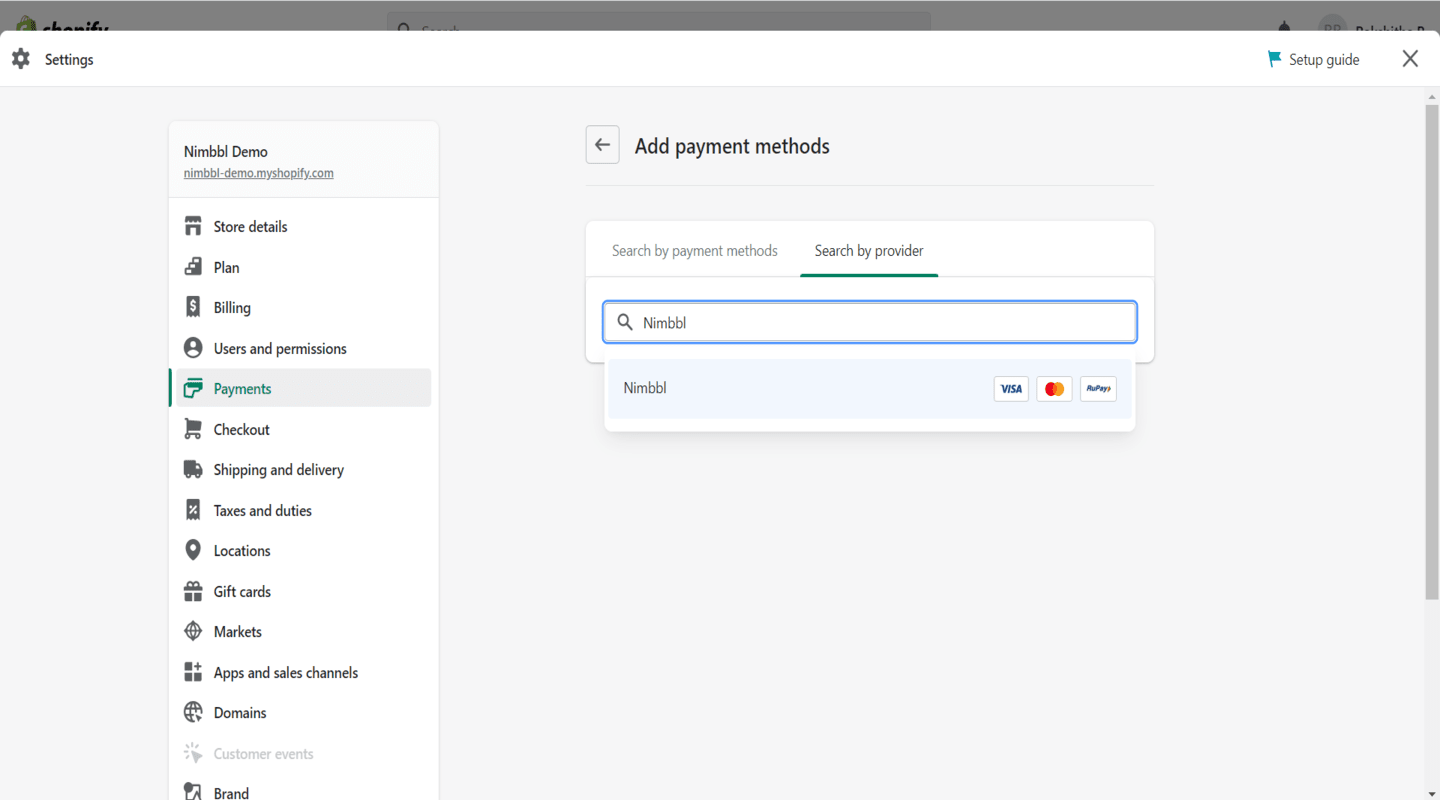This screenshot has width=1440, height=800.
Task: Click the Markets globe icon
Action: [193, 631]
